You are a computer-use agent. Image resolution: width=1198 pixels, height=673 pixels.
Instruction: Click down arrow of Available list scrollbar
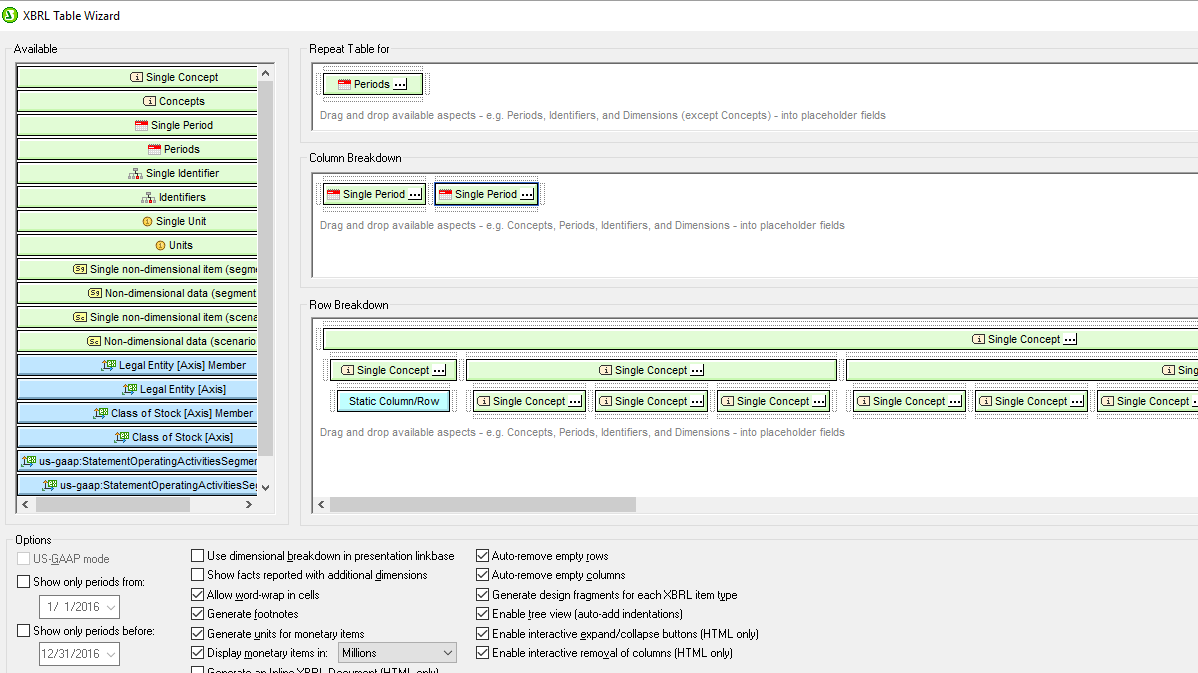[x=265, y=487]
